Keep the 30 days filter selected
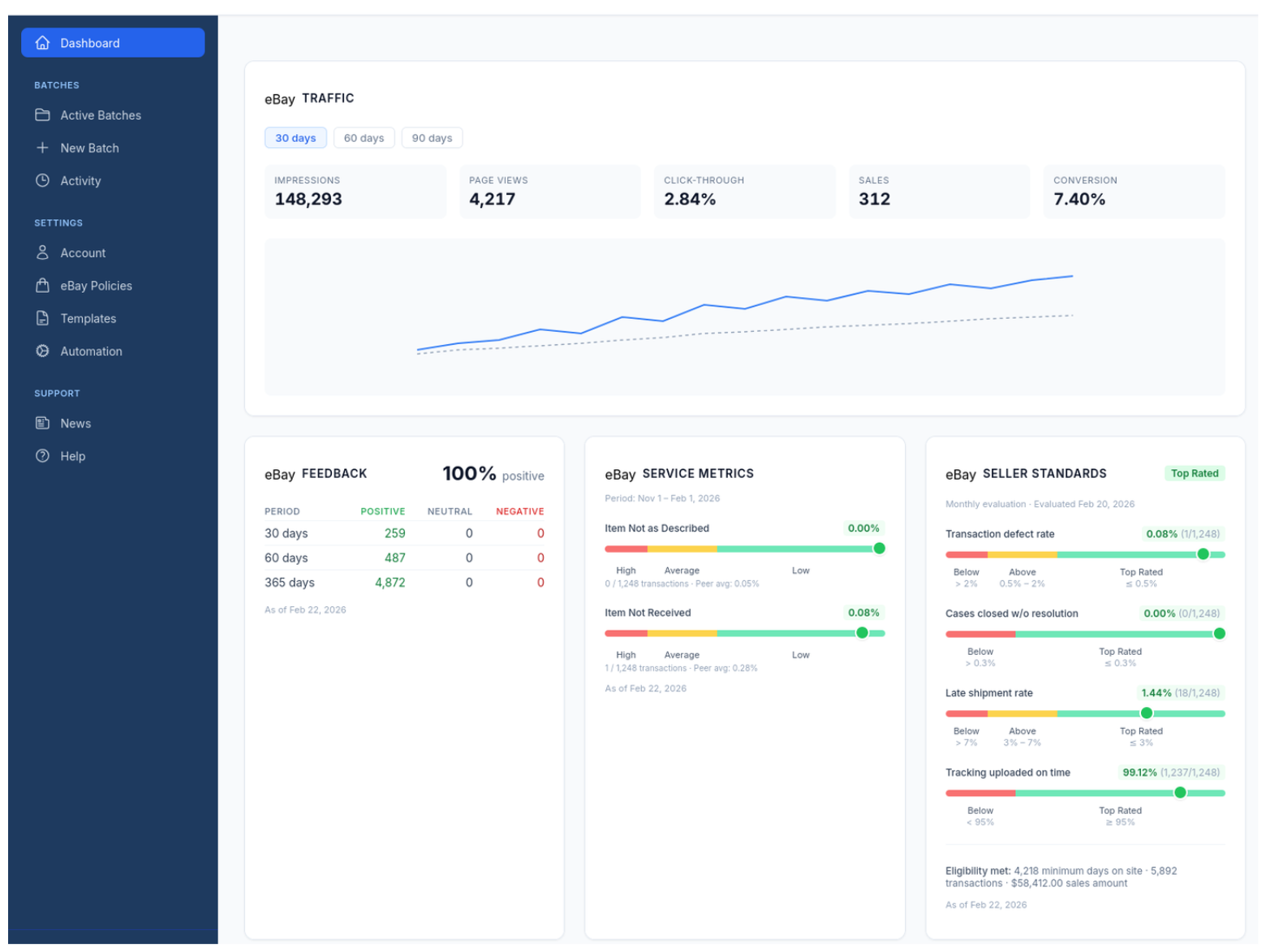This screenshot has height=952, width=1266. (x=295, y=137)
